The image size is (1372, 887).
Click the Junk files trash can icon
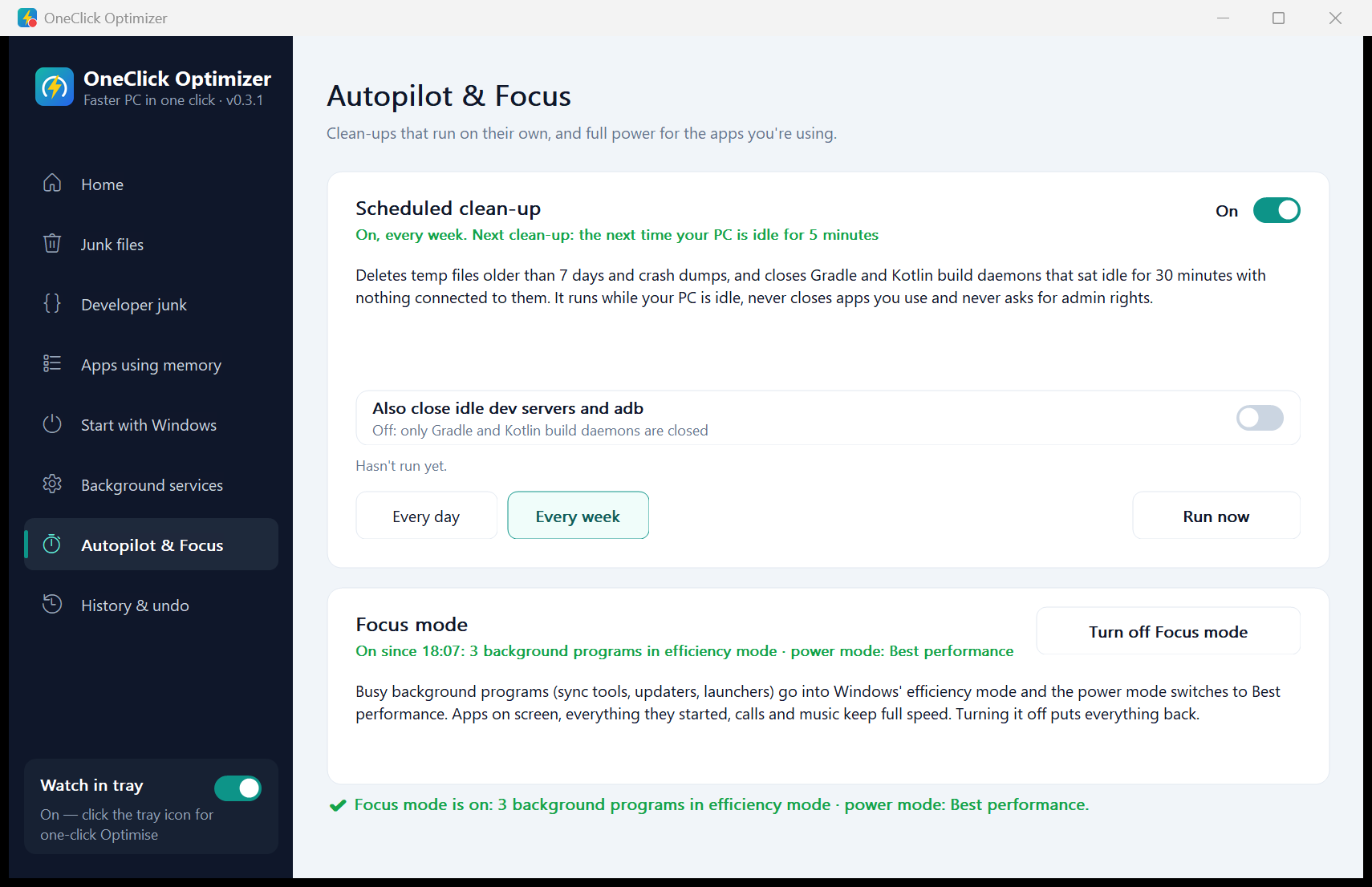click(52, 243)
